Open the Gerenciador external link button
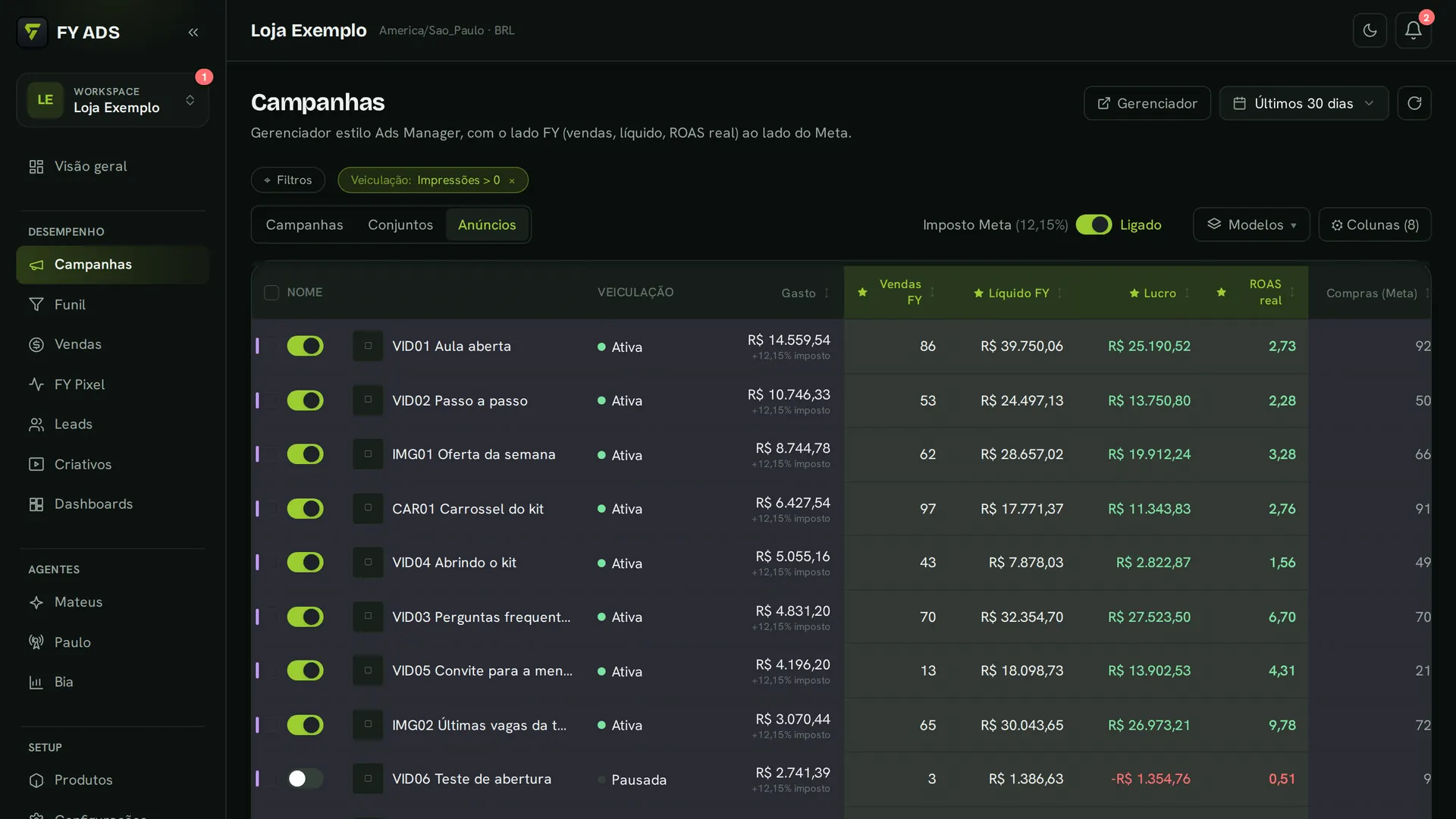Screen dimensions: 1456x819 (x=1147, y=103)
